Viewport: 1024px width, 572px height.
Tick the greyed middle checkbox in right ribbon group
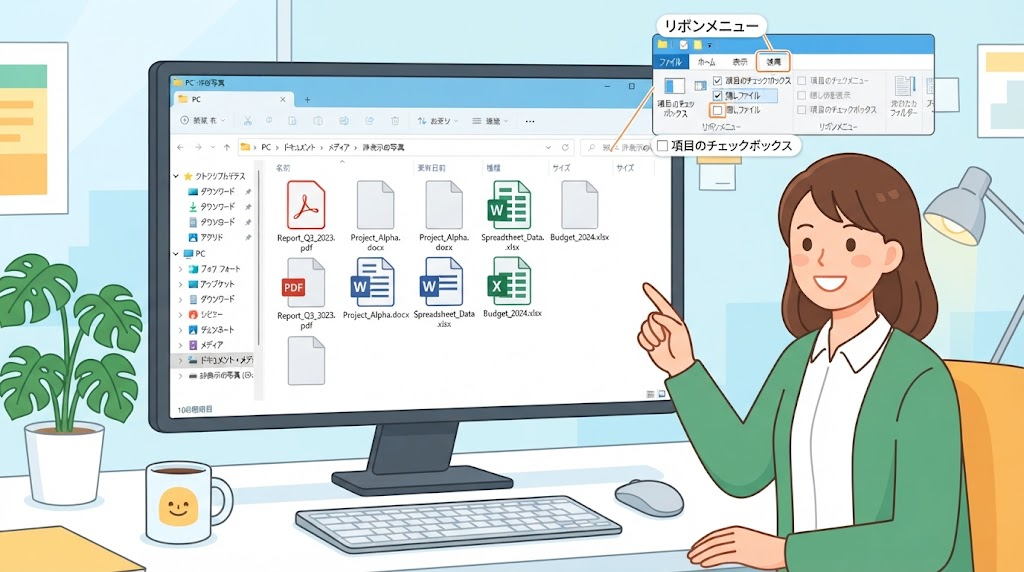801,95
